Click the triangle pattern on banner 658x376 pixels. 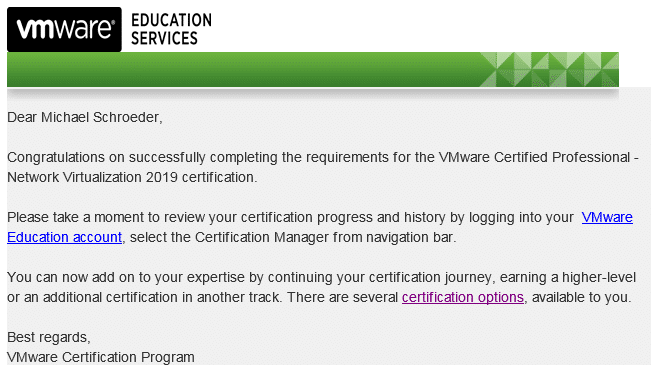click(549, 70)
